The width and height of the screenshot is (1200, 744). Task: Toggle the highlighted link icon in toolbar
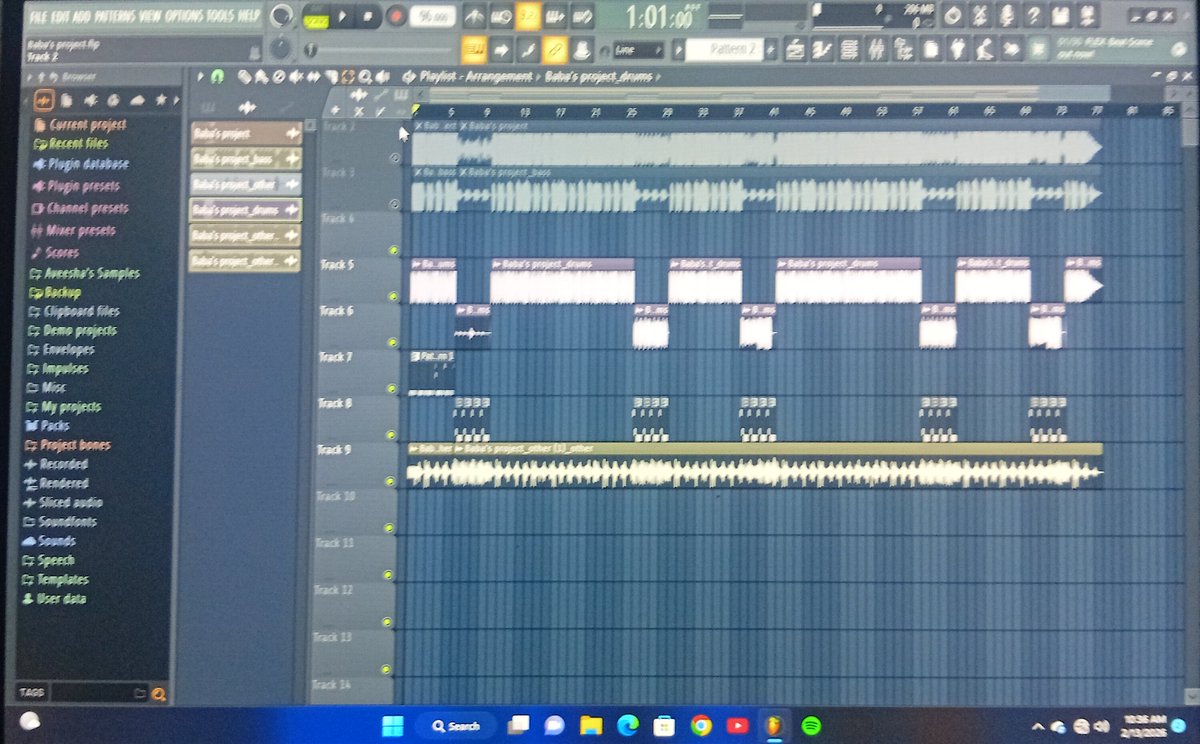(x=555, y=49)
